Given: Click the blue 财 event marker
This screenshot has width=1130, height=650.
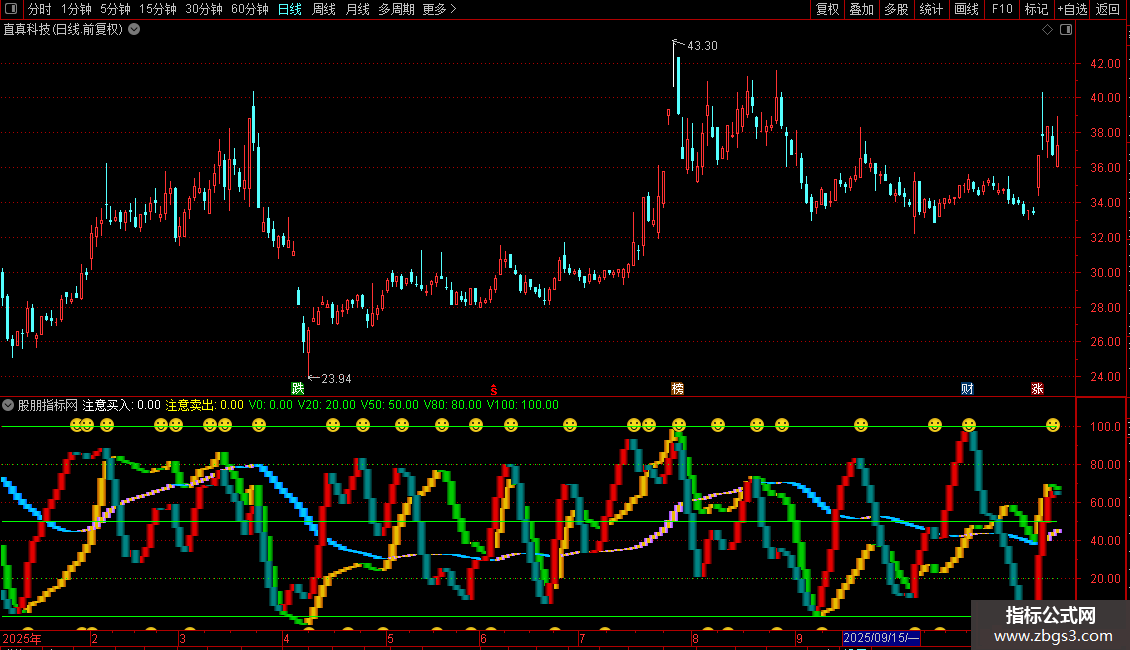Looking at the screenshot, I should (x=967, y=388).
